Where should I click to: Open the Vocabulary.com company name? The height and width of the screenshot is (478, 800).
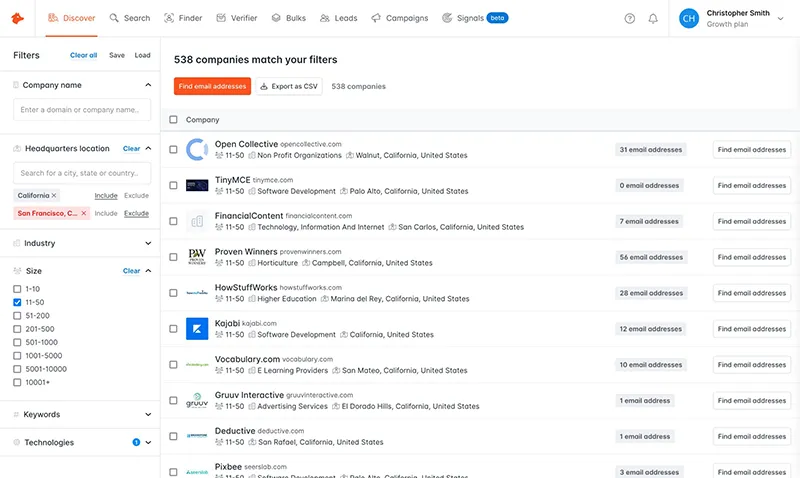pos(247,359)
